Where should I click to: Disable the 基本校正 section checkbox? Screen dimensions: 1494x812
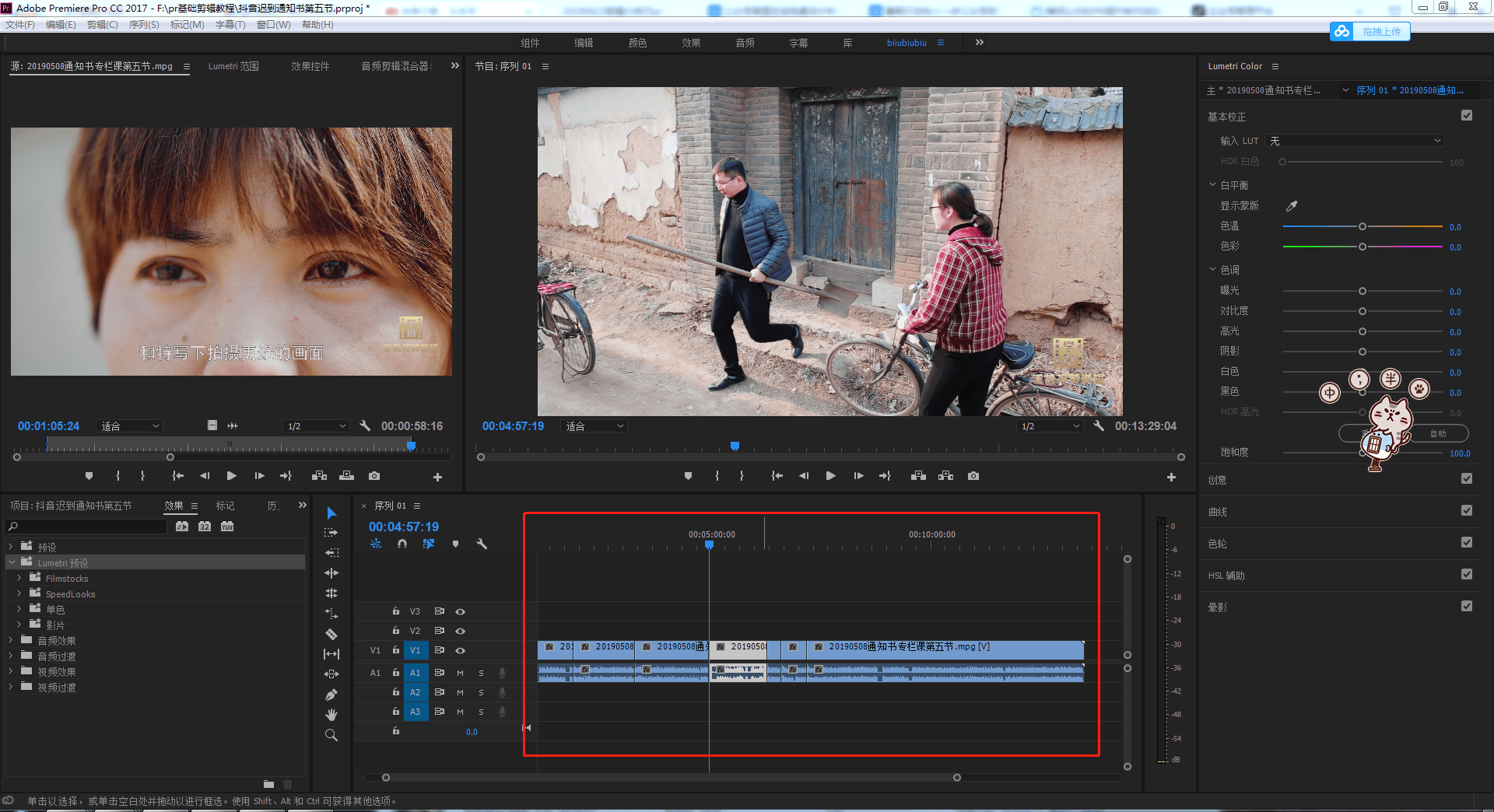[1467, 116]
